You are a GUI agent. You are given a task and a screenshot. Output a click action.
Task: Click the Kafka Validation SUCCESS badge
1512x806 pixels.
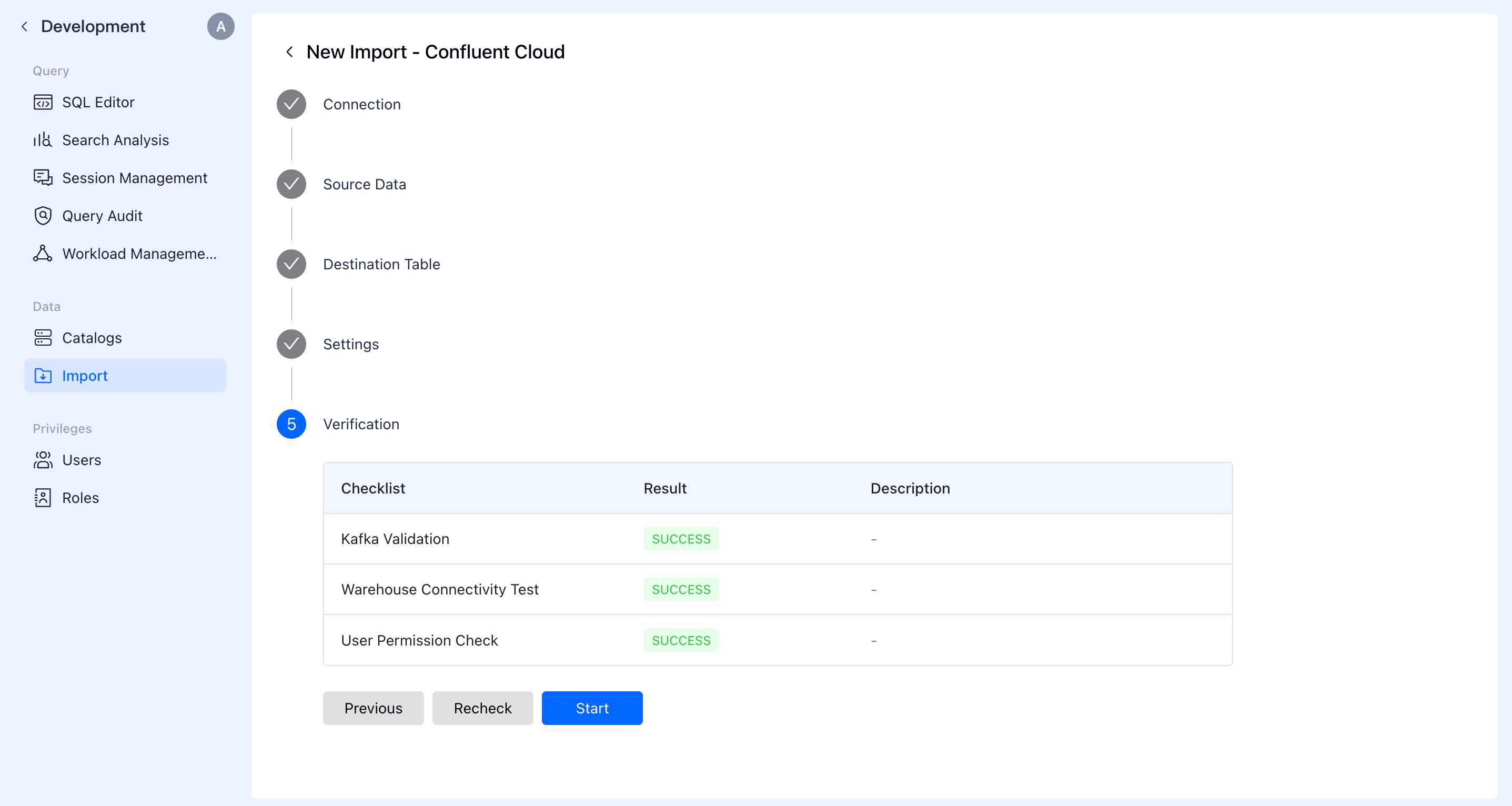(681, 539)
